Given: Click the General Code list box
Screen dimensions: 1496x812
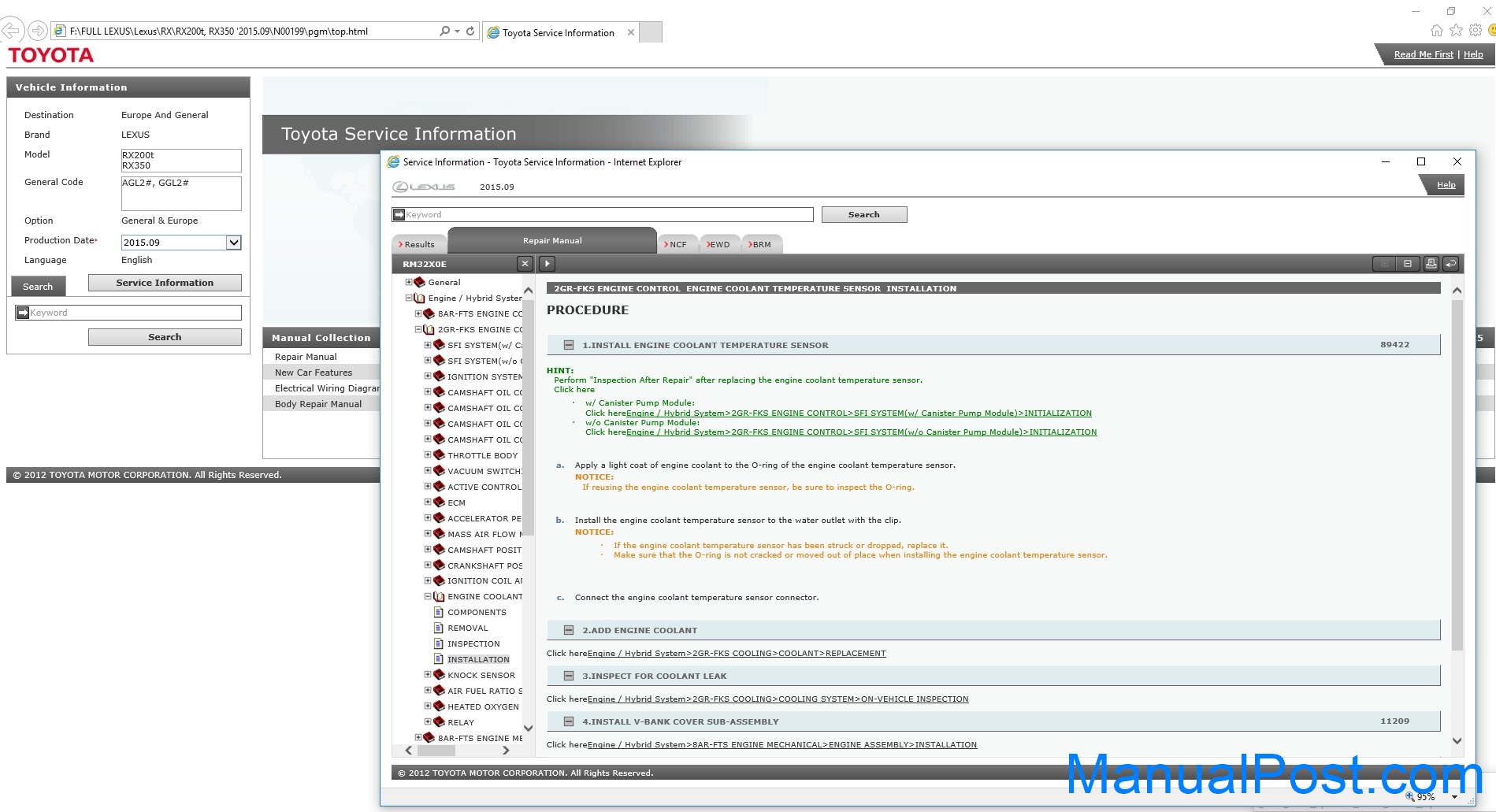Looking at the screenshot, I should [x=181, y=193].
